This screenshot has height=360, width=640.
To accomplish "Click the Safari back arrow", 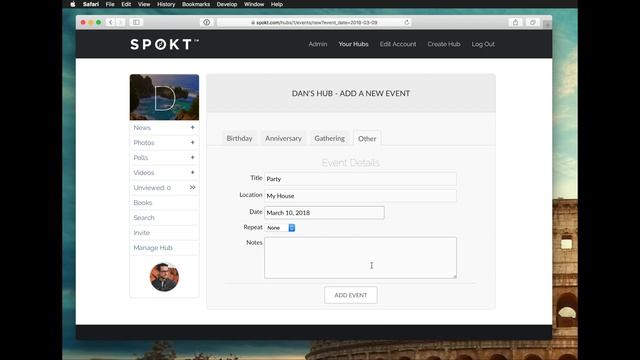I will pos(110,22).
